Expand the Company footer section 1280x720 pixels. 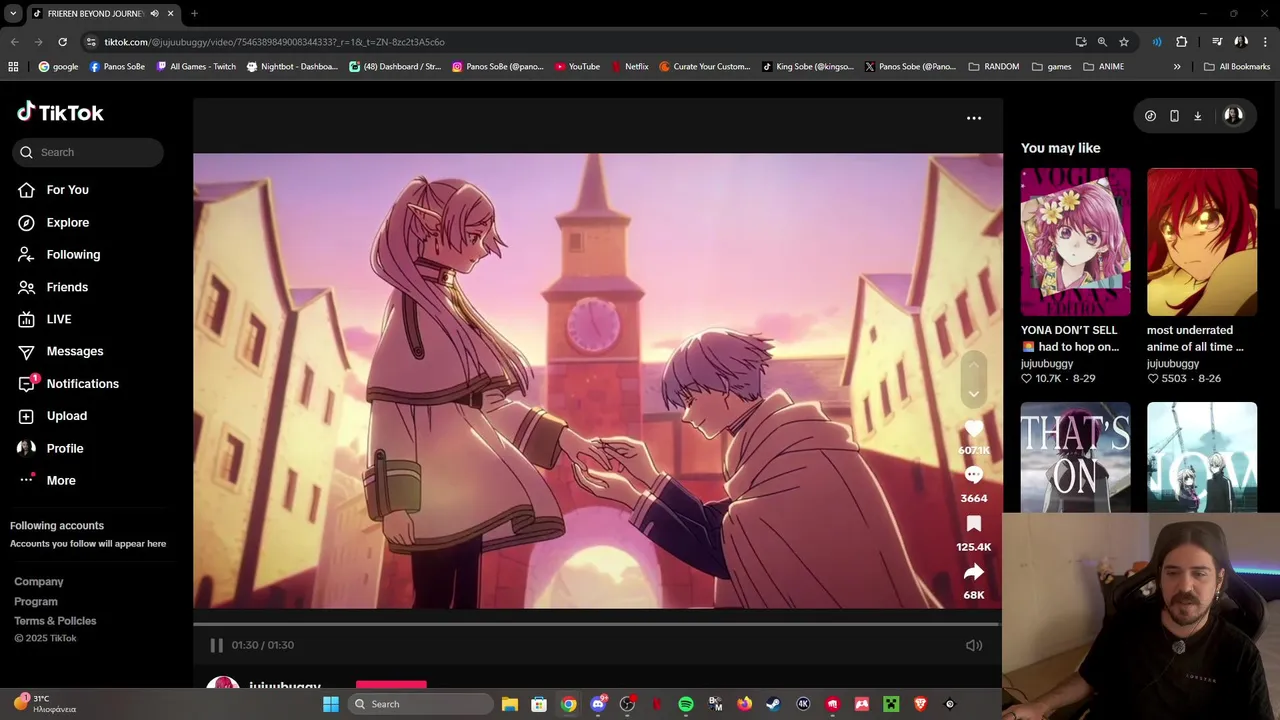click(x=39, y=582)
